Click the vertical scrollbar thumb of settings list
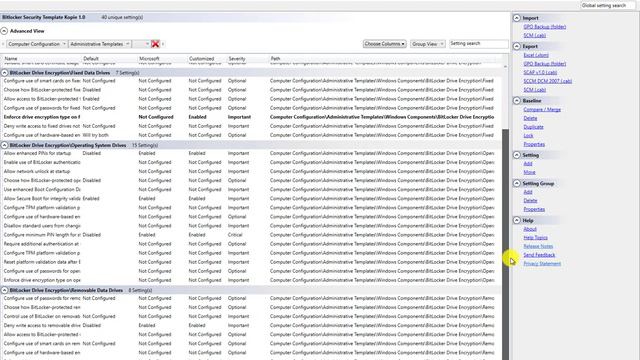 [505, 244]
